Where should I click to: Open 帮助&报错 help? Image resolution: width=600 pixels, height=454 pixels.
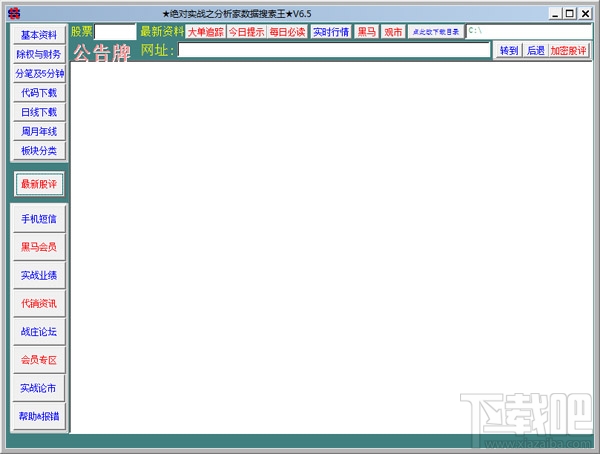pos(39,416)
